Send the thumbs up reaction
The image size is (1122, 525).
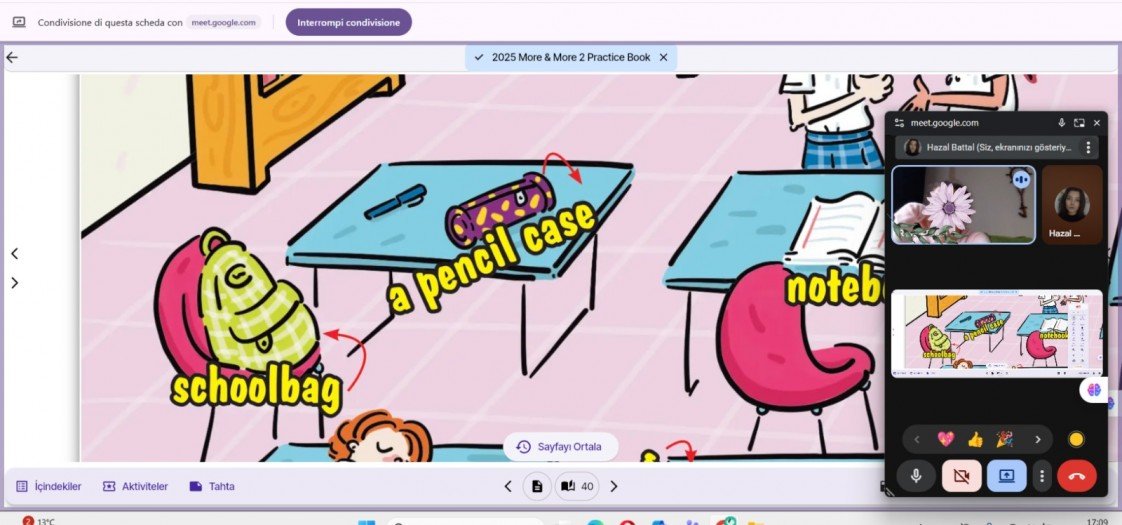tap(975, 439)
